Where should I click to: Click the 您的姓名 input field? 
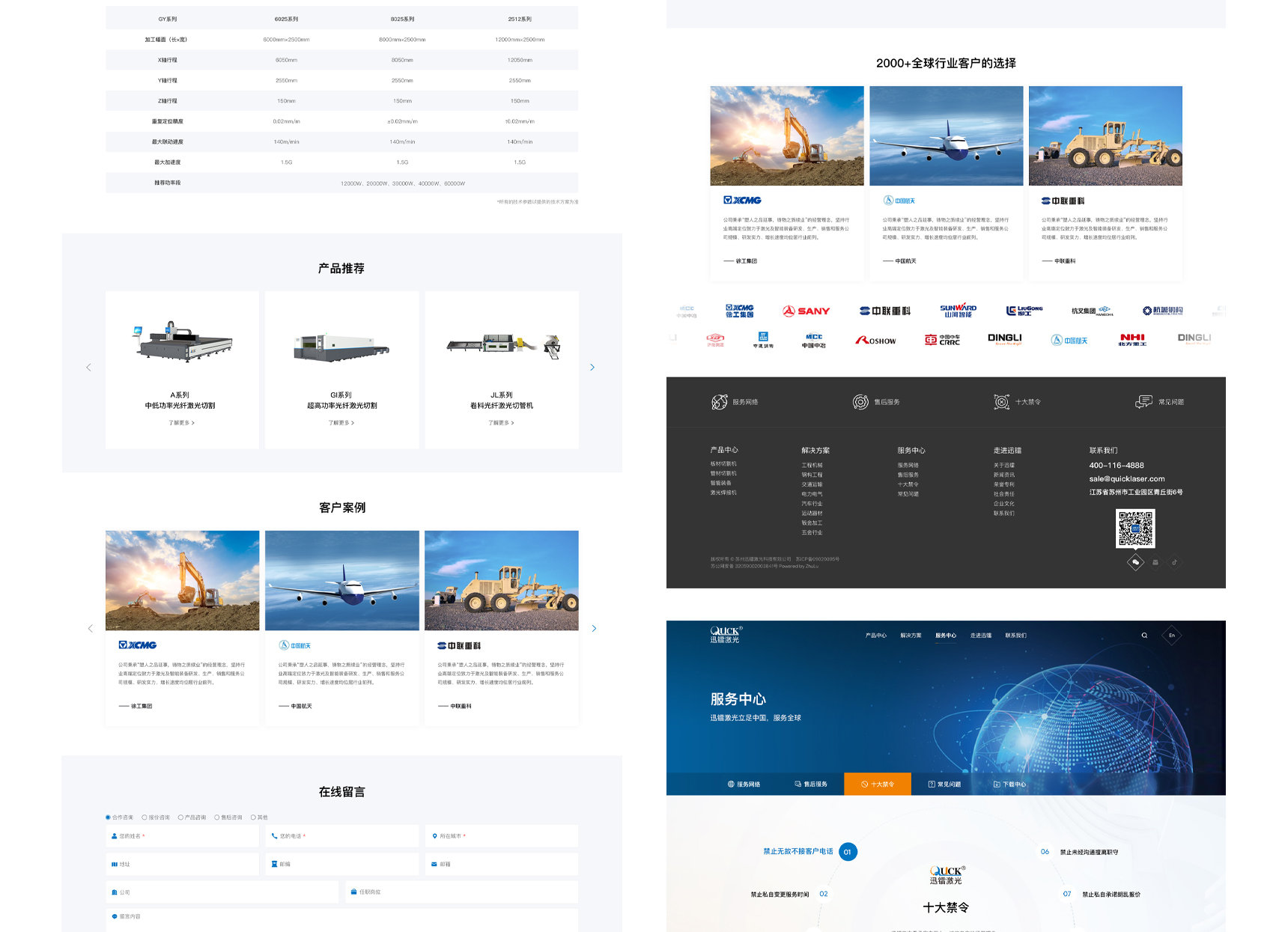coord(182,836)
